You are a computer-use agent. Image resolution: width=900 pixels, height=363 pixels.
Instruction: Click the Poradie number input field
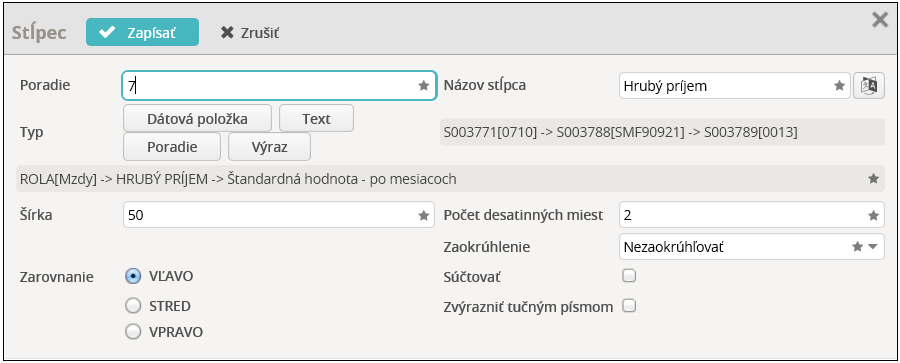[279, 86]
